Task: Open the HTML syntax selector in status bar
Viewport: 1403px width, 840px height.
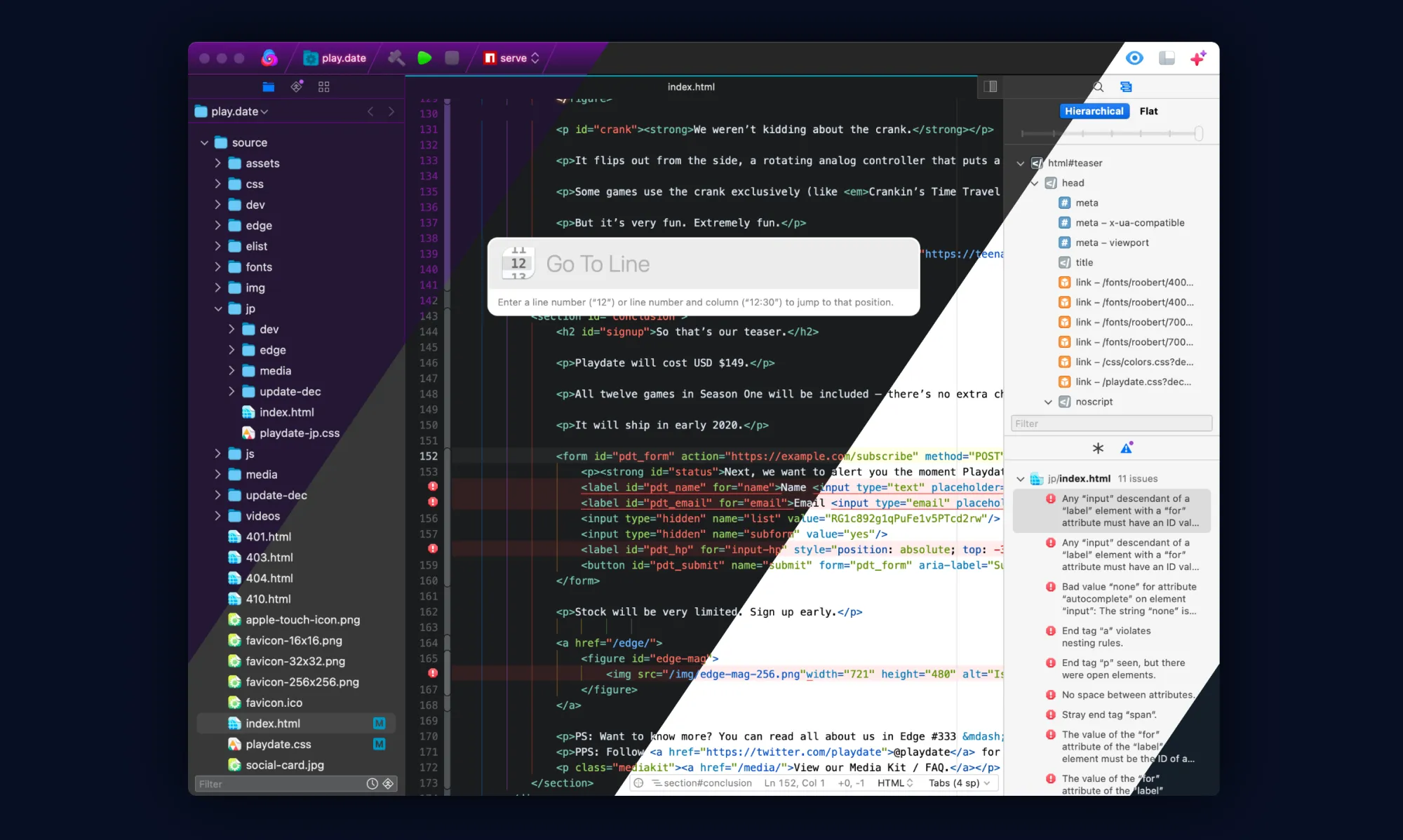Action: (895, 783)
